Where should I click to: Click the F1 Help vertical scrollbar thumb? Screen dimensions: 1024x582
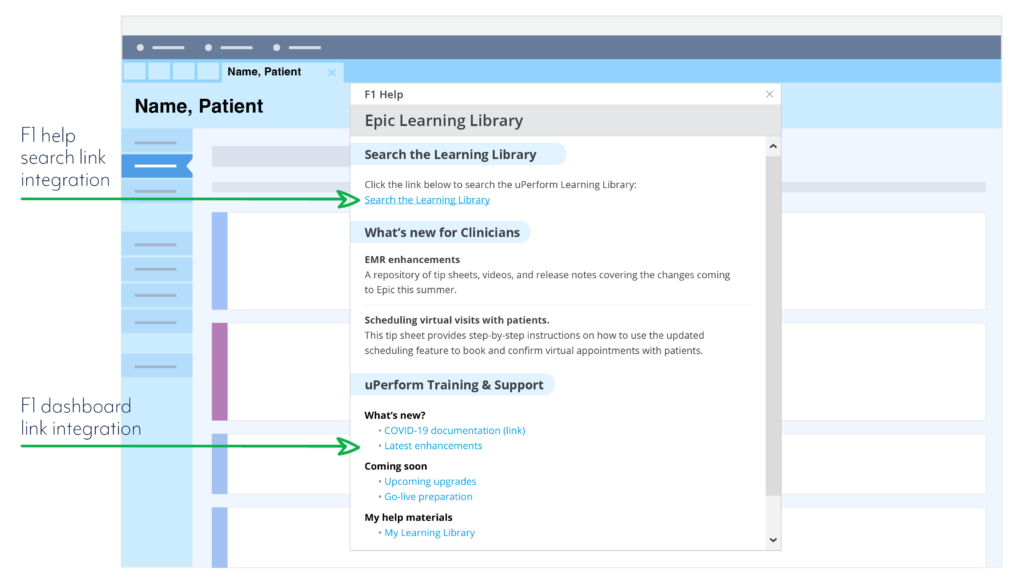[773, 325]
